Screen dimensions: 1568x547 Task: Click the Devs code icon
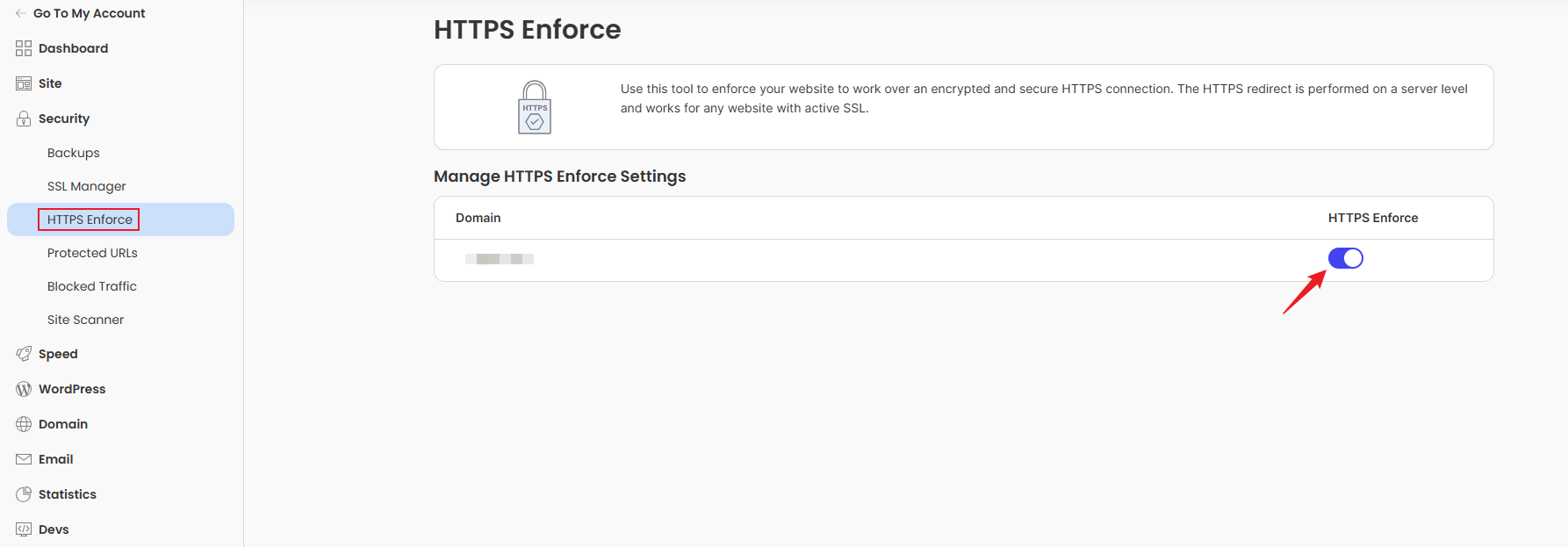click(24, 529)
